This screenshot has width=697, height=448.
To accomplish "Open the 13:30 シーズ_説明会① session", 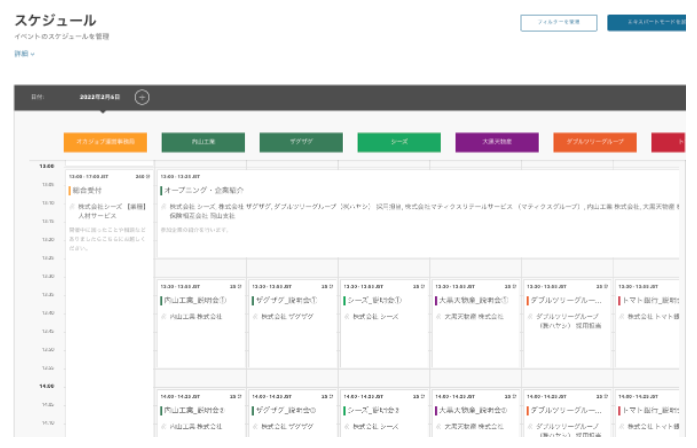I will 384,324.
